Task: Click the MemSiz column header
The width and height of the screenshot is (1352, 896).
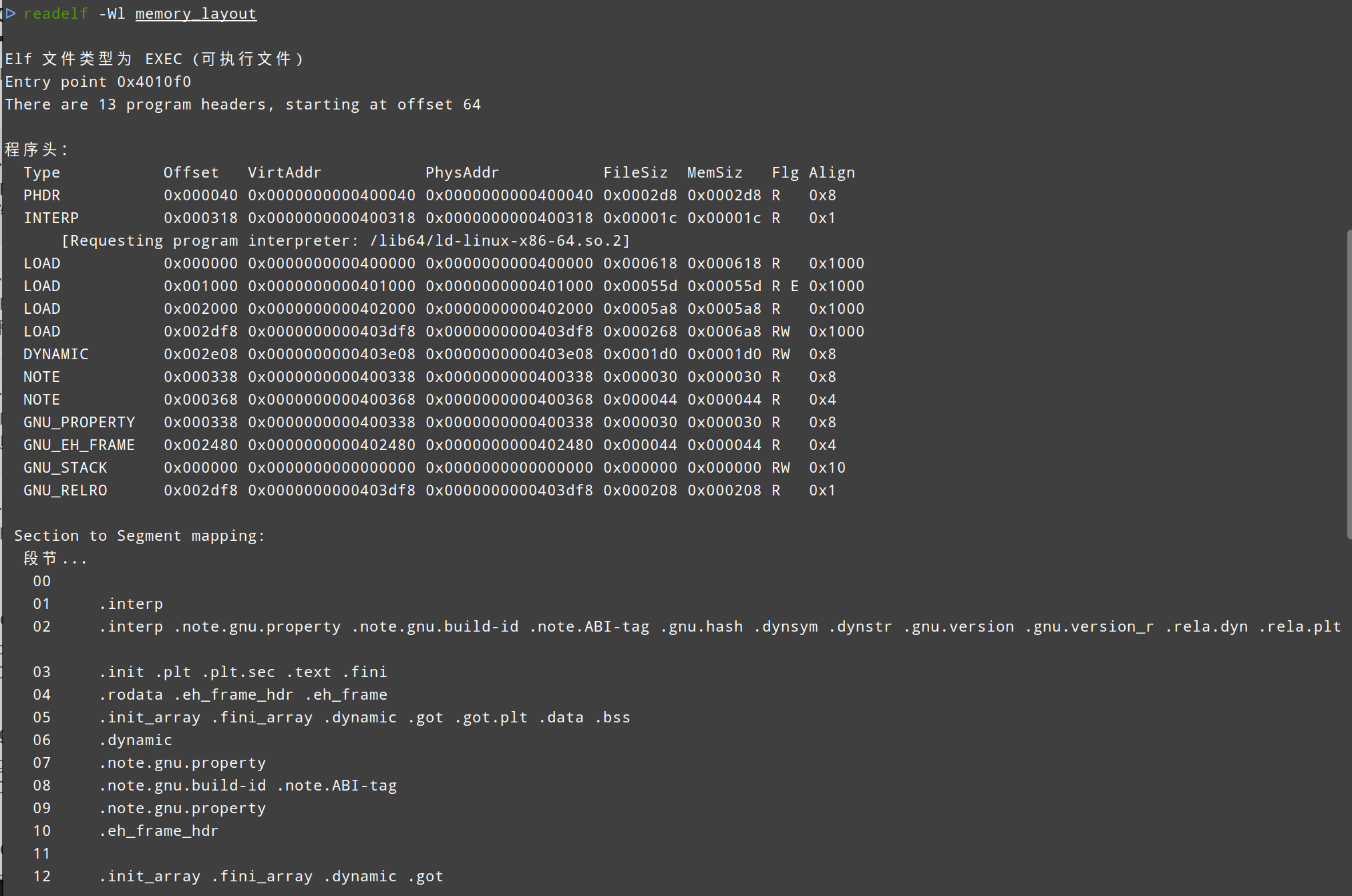Action: (715, 172)
